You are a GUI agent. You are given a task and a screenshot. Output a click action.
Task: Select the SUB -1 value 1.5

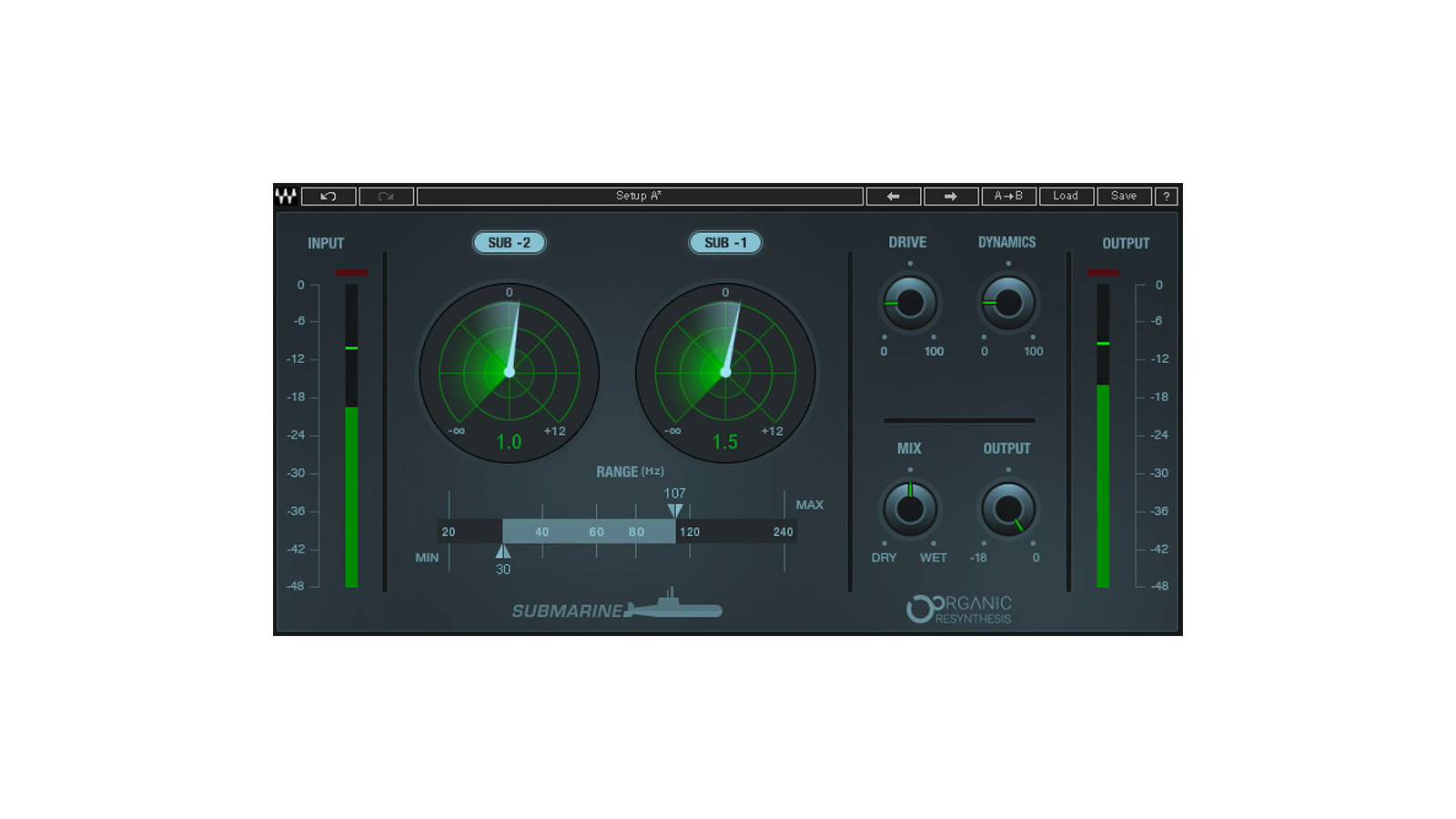point(725,442)
